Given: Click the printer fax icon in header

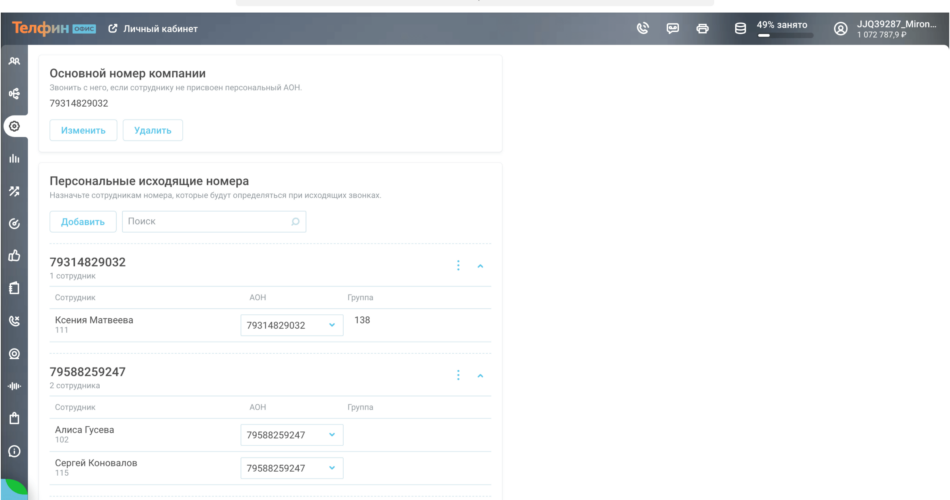Looking at the screenshot, I should pyautogui.click(x=702, y=28).
